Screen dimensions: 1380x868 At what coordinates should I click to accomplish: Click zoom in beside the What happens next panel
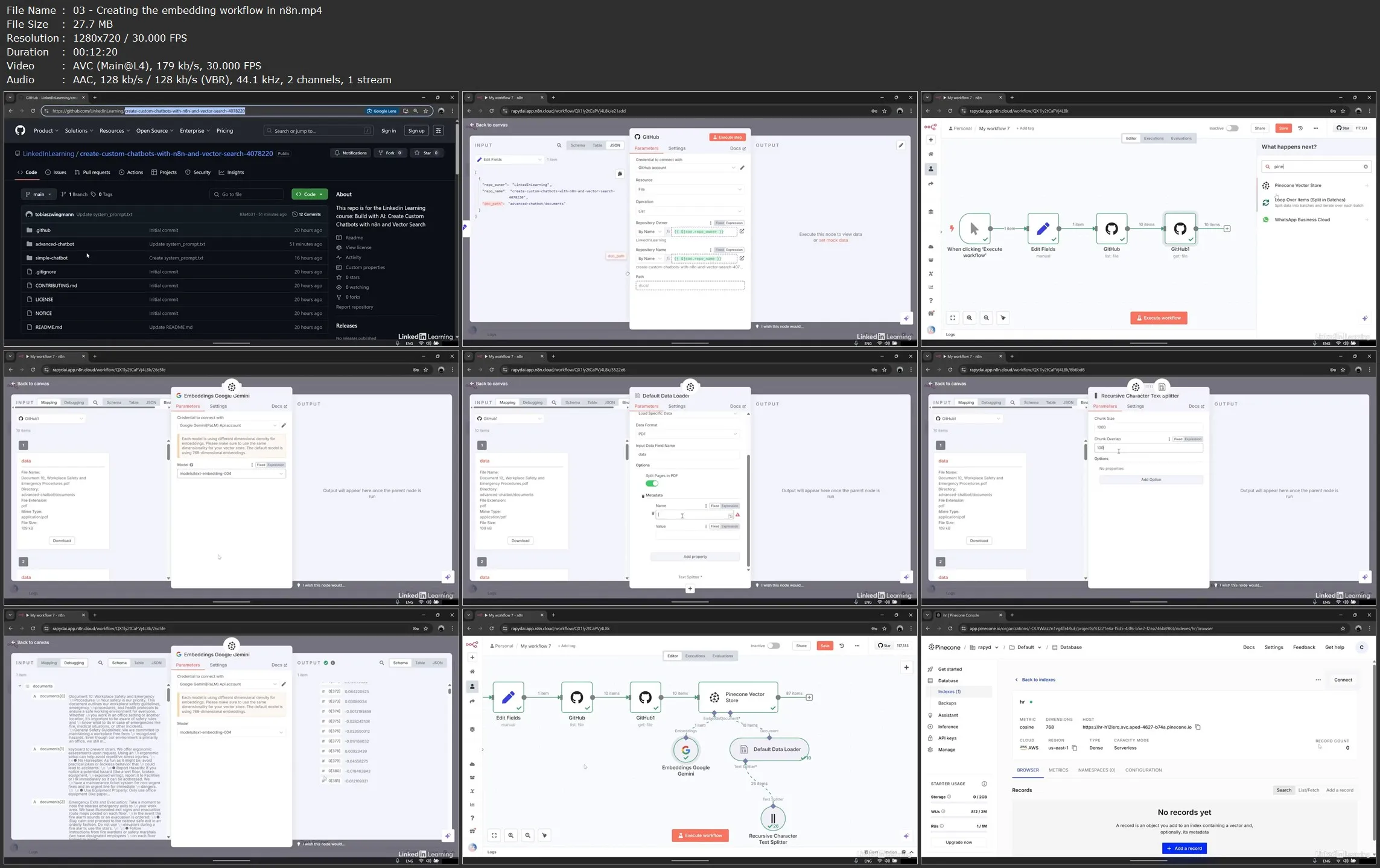click(969, 318)
